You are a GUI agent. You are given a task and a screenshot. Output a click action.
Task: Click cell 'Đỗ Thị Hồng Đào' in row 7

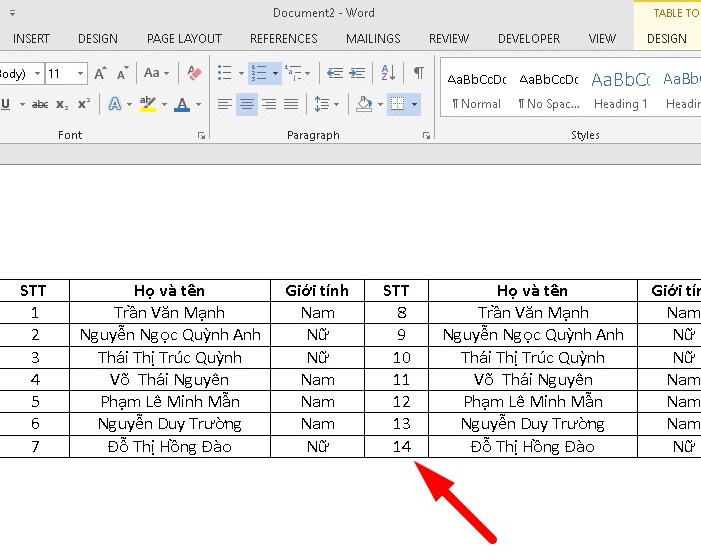coord(170,446)
